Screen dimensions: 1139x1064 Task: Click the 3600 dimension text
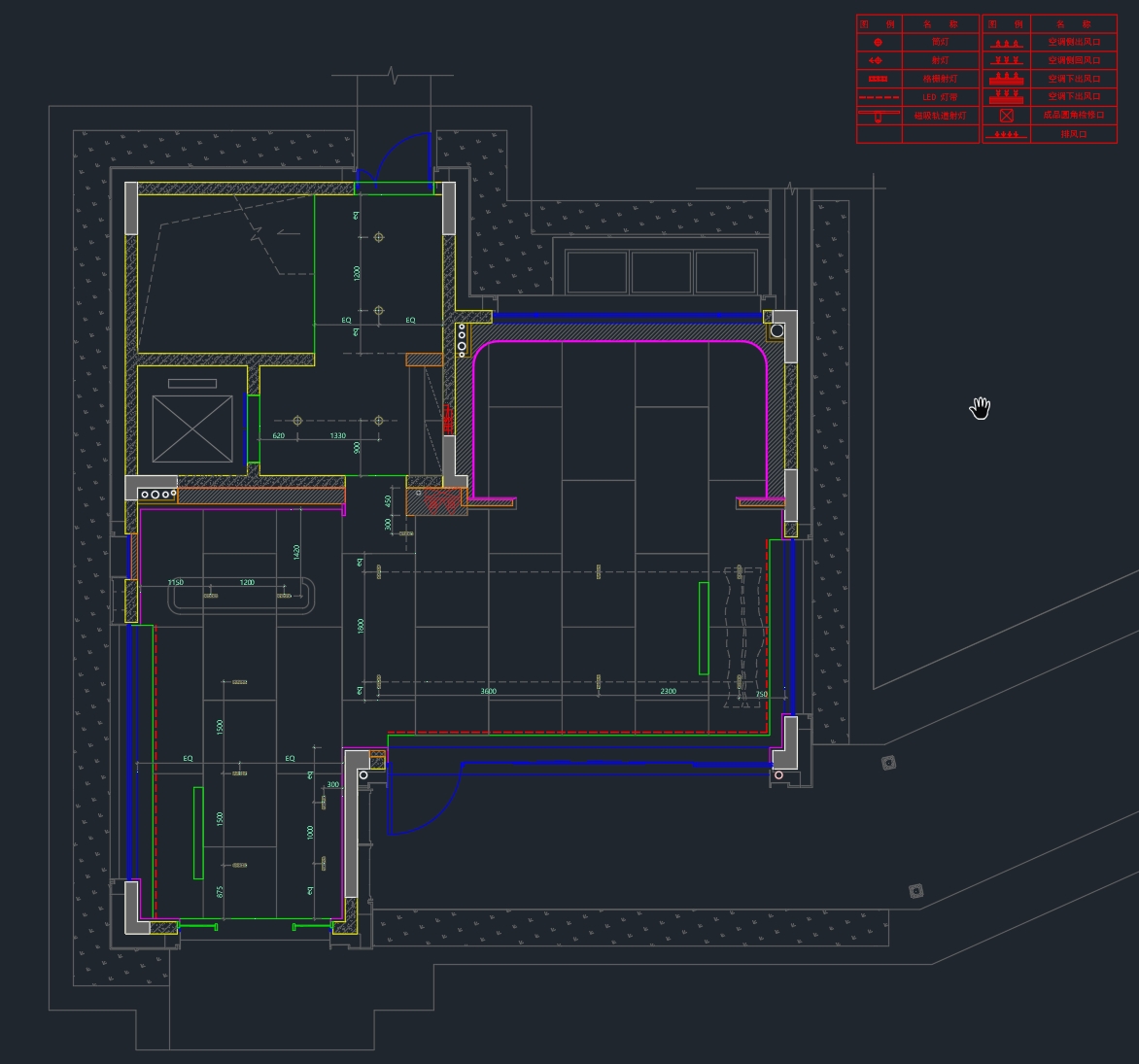pyautogui.click(x=488, y=691)
